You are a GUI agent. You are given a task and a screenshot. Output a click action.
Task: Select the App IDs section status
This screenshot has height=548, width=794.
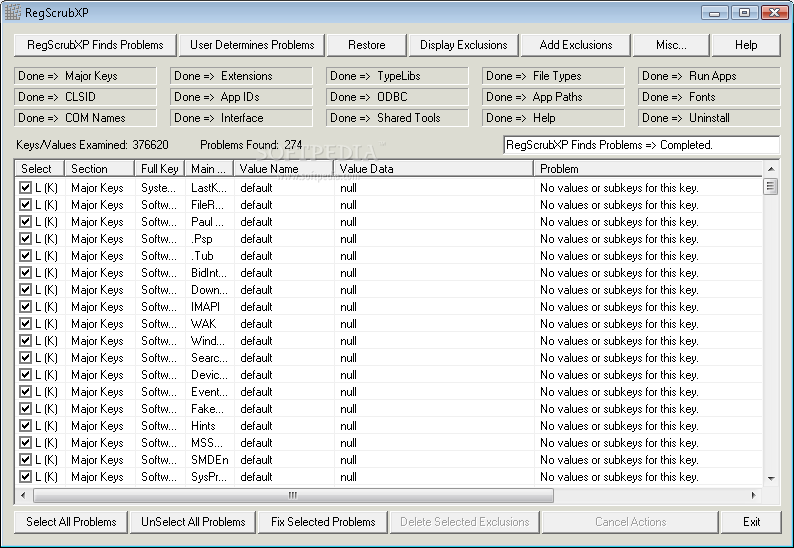[x=242, y=97]
